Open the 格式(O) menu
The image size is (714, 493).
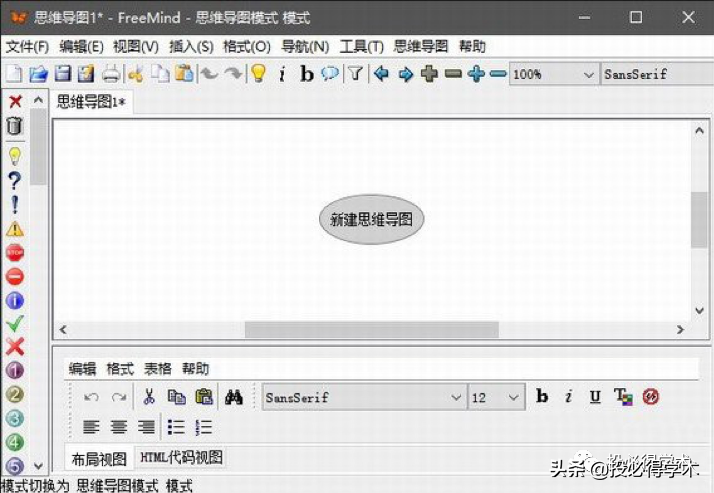tap(247, 46)
